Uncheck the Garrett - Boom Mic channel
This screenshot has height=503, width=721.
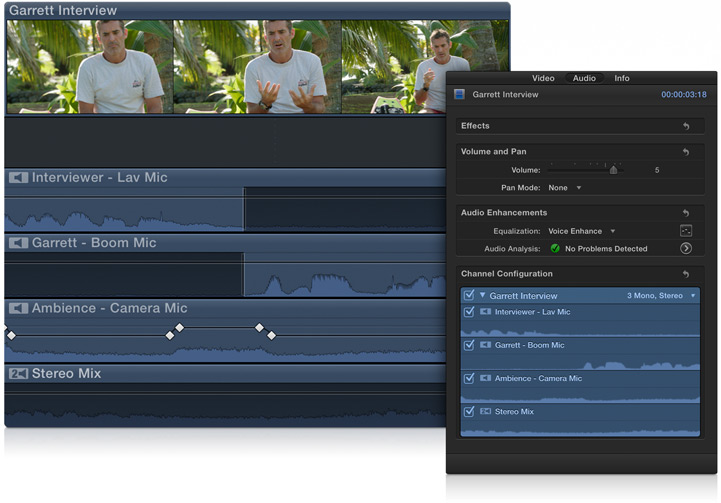[x=469, y=345]
